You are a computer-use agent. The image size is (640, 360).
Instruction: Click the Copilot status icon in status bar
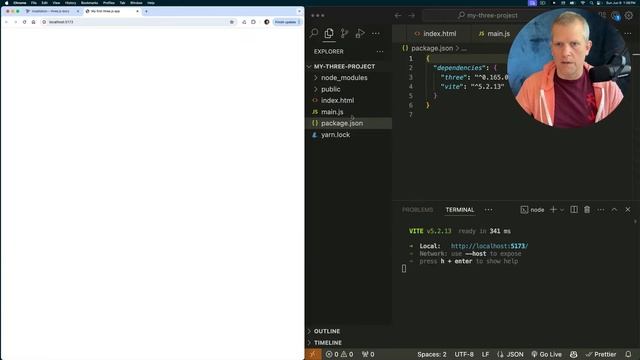[573, 354]
